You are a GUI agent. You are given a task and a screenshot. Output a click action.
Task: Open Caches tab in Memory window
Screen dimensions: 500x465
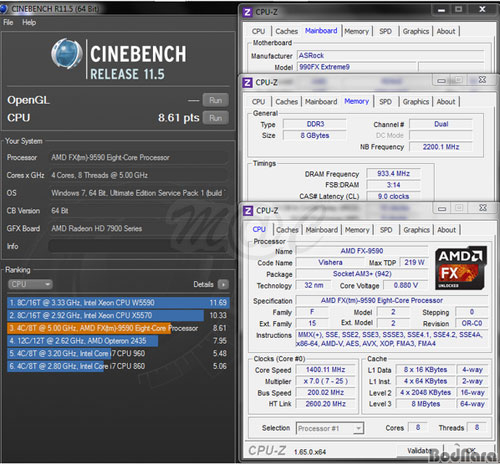point(286,102)
